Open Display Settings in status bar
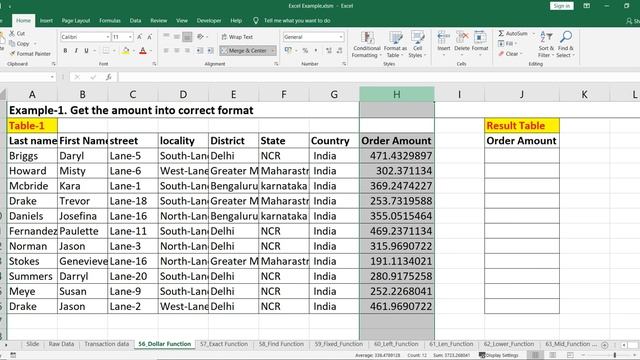 (x=499, y=355)
